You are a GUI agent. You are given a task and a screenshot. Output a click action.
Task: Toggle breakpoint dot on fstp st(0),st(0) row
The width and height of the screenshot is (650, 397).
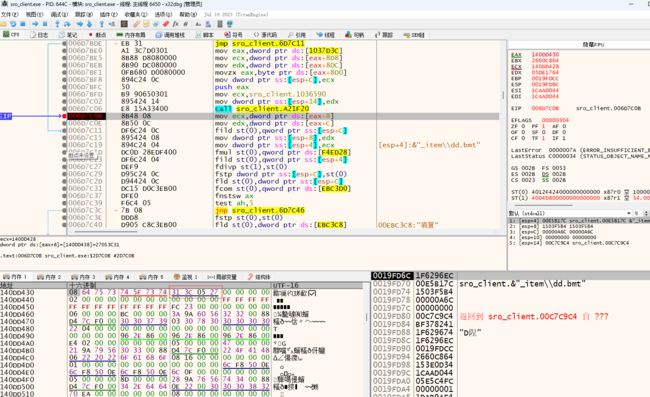point(64,217)
